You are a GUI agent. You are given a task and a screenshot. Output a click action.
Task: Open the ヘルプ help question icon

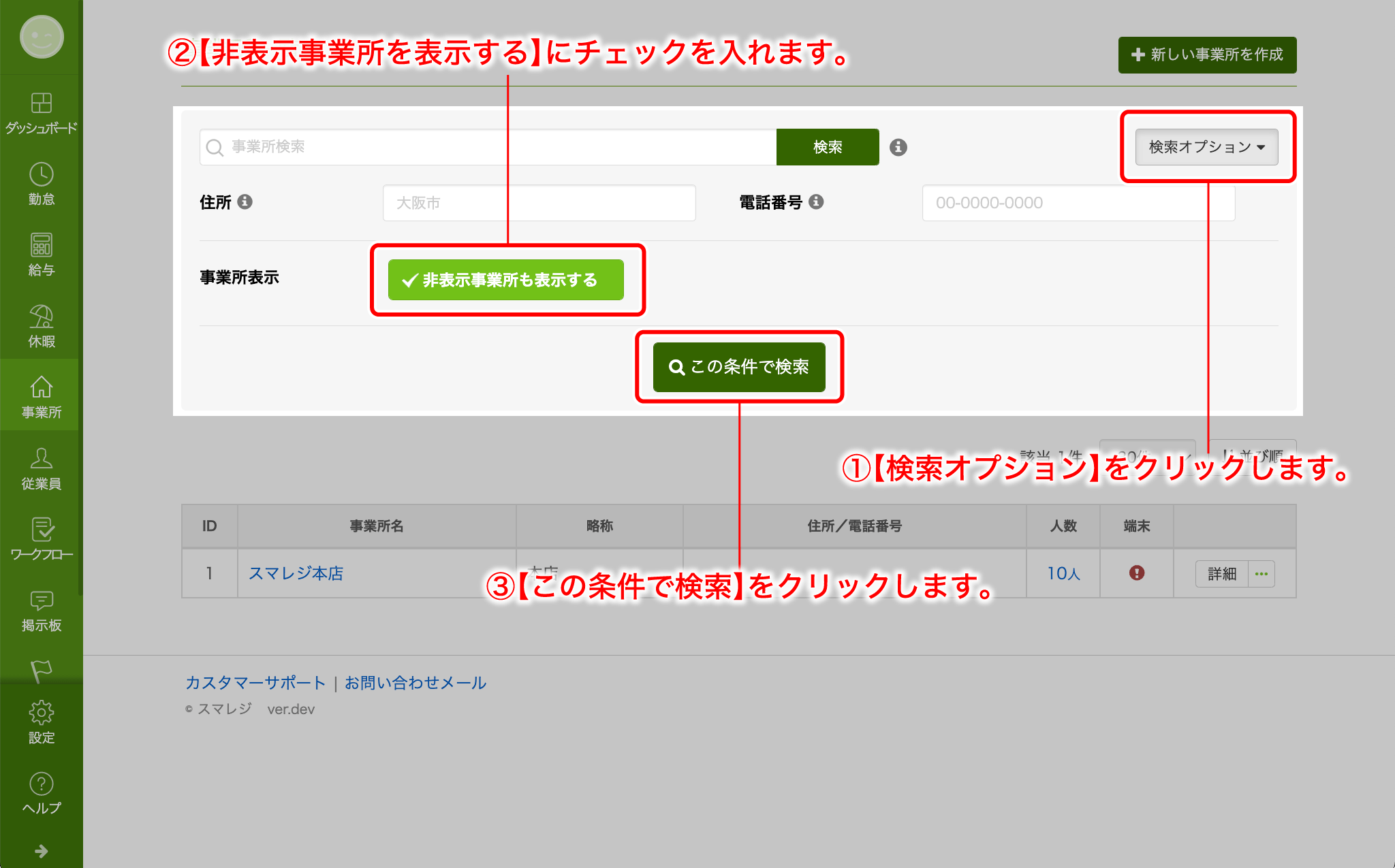click(x=41, y=784)
